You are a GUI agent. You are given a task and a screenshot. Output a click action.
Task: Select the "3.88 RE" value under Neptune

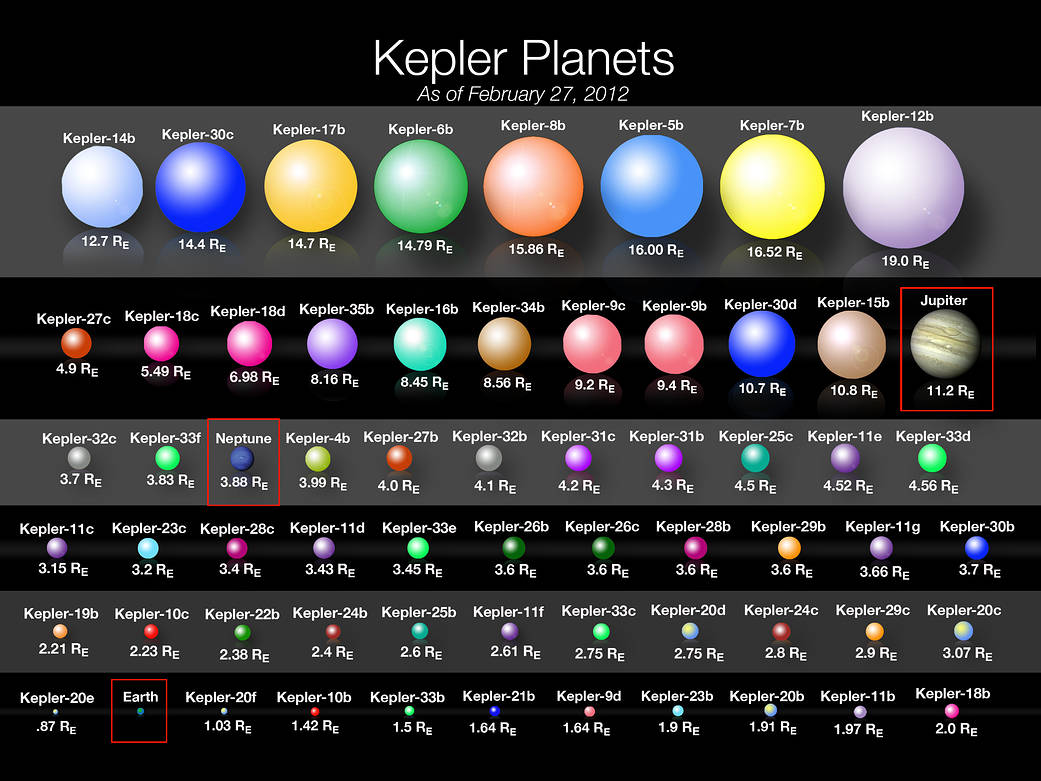(244, 482)
